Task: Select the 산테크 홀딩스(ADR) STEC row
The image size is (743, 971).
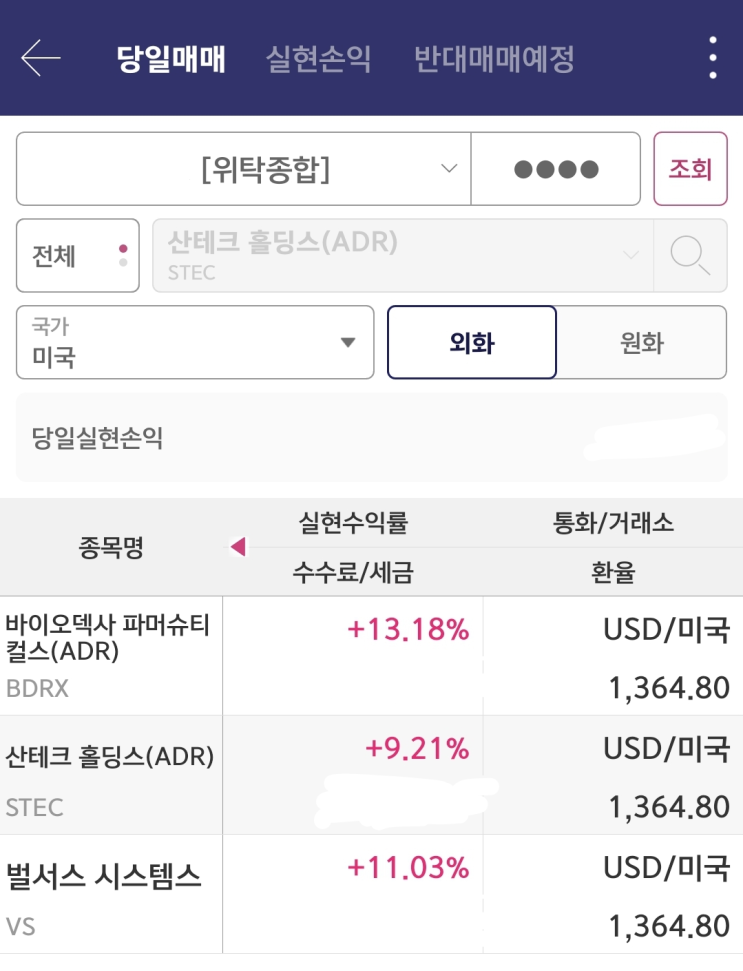Action: click(x=110, y=775)
